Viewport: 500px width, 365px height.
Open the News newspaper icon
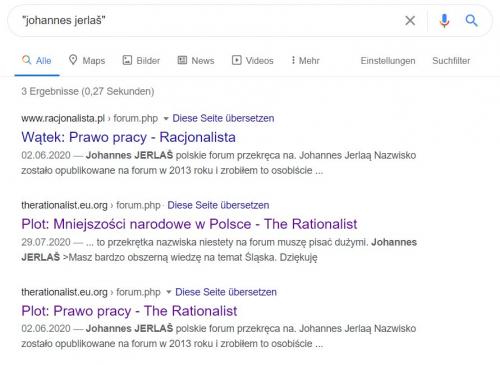click(182, 60)
